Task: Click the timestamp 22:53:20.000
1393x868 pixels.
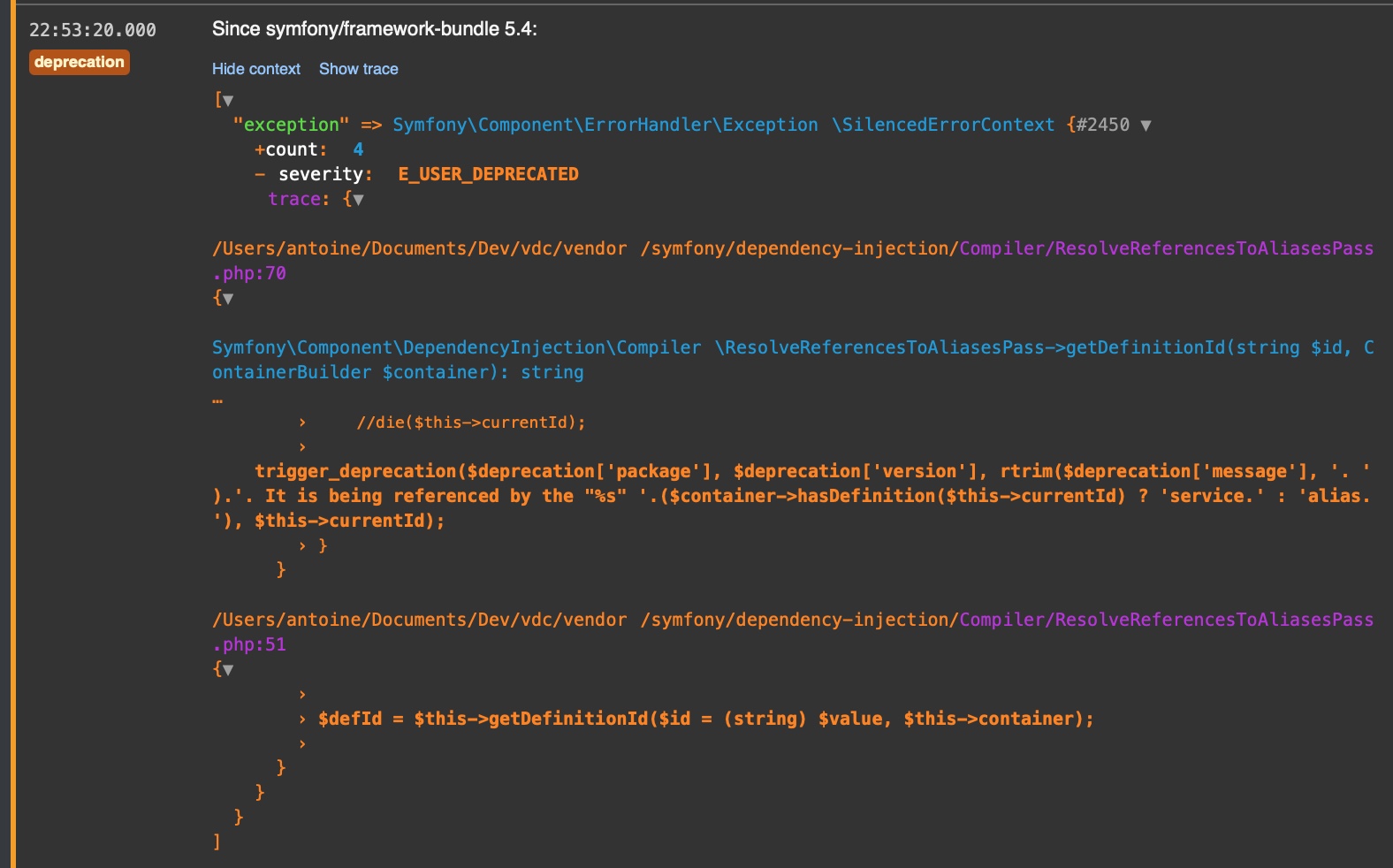Action: click(x=93, y=30)
